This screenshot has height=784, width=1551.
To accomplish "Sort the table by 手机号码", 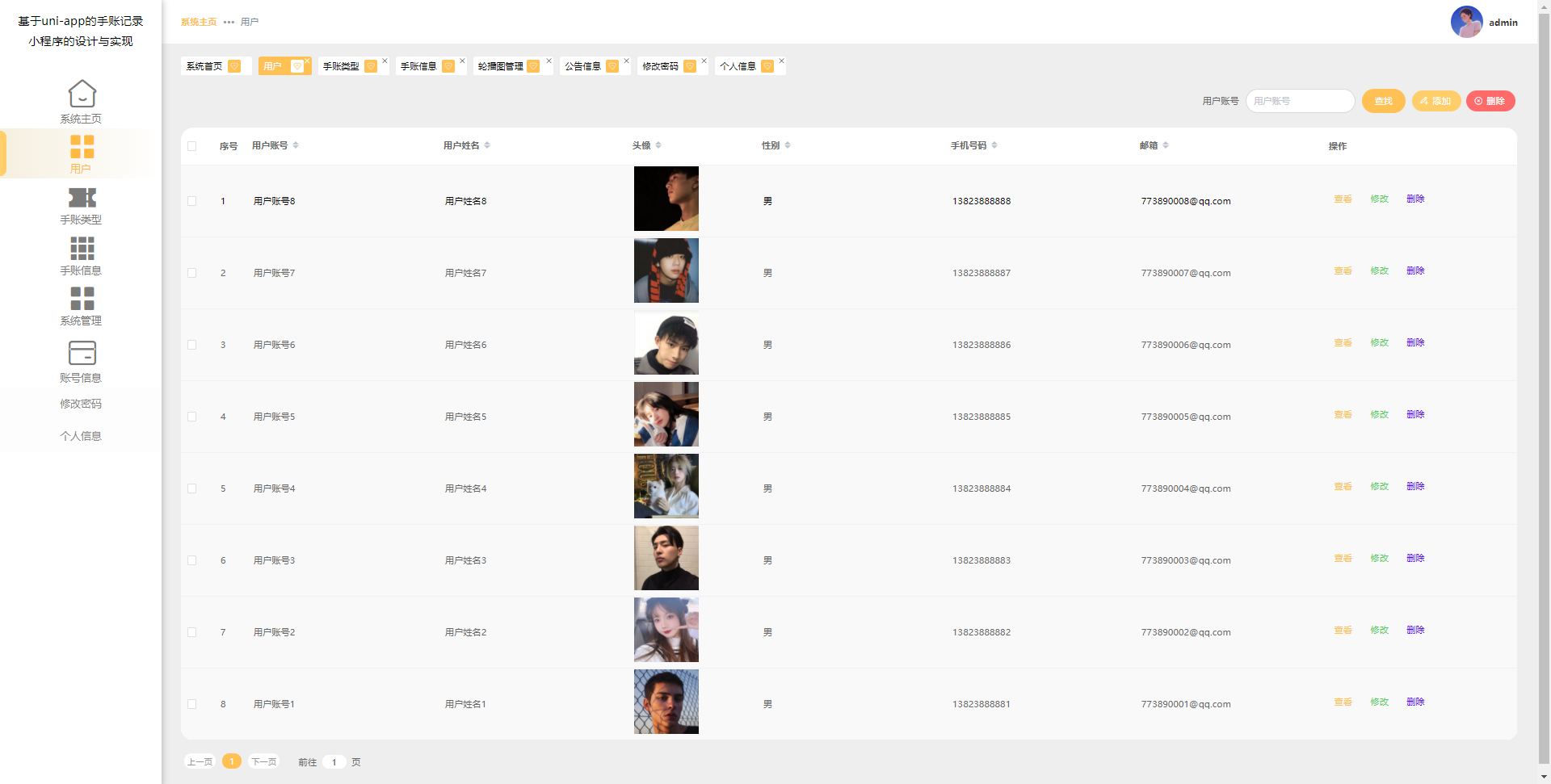I will pyautogui.click(x=994, y=145).
